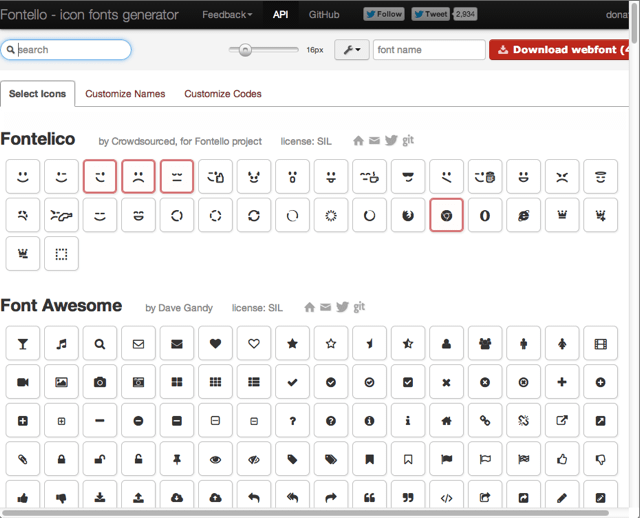Select the code brackets icon
640x518 pixels.
[446, 497]
